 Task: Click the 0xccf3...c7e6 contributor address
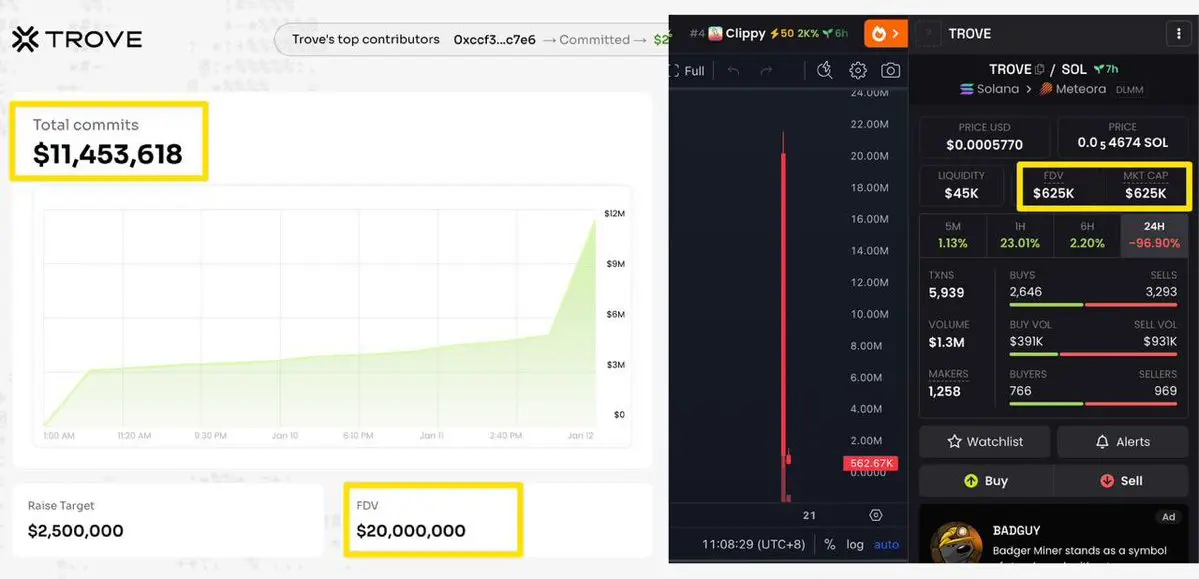click(494, 40)
